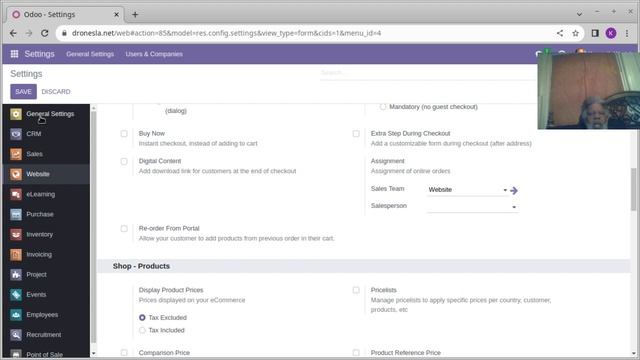Open Users & Companies top menu

click(154, 54)
